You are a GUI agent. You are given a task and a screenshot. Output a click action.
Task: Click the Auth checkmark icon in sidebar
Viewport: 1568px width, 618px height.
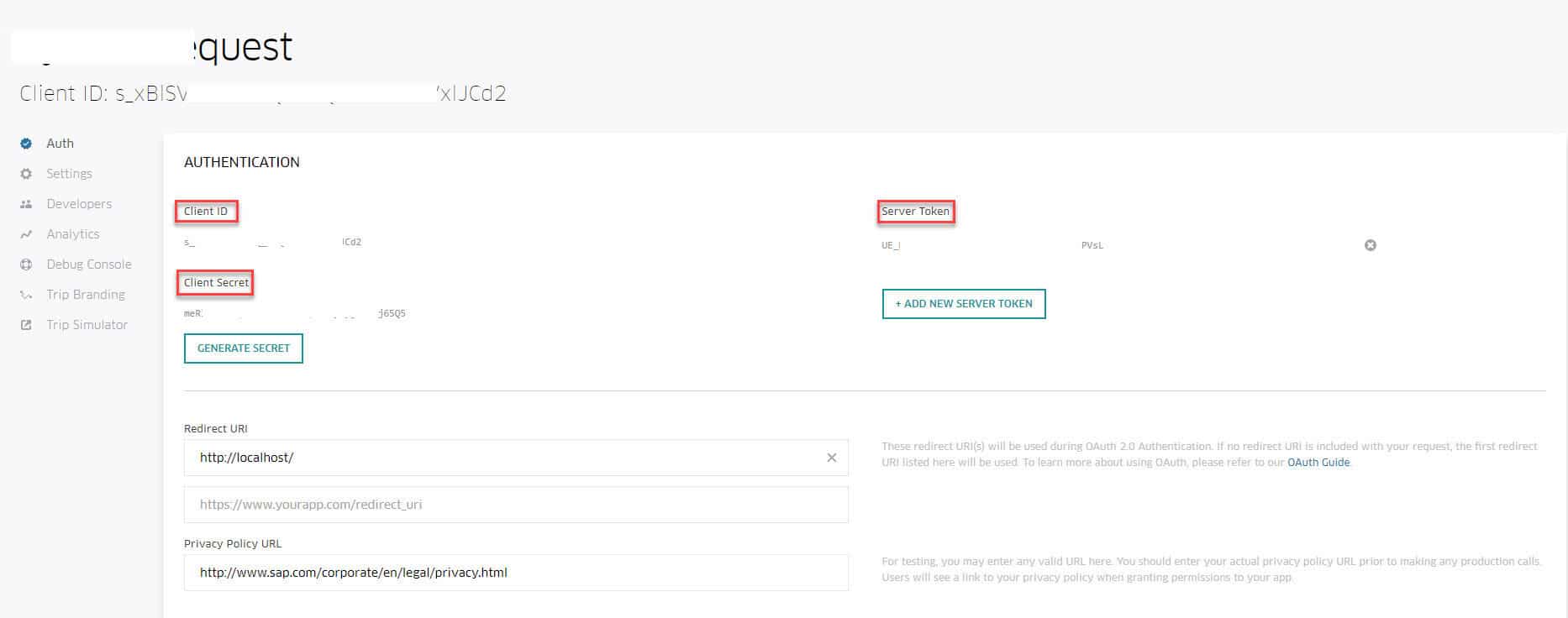26,144
